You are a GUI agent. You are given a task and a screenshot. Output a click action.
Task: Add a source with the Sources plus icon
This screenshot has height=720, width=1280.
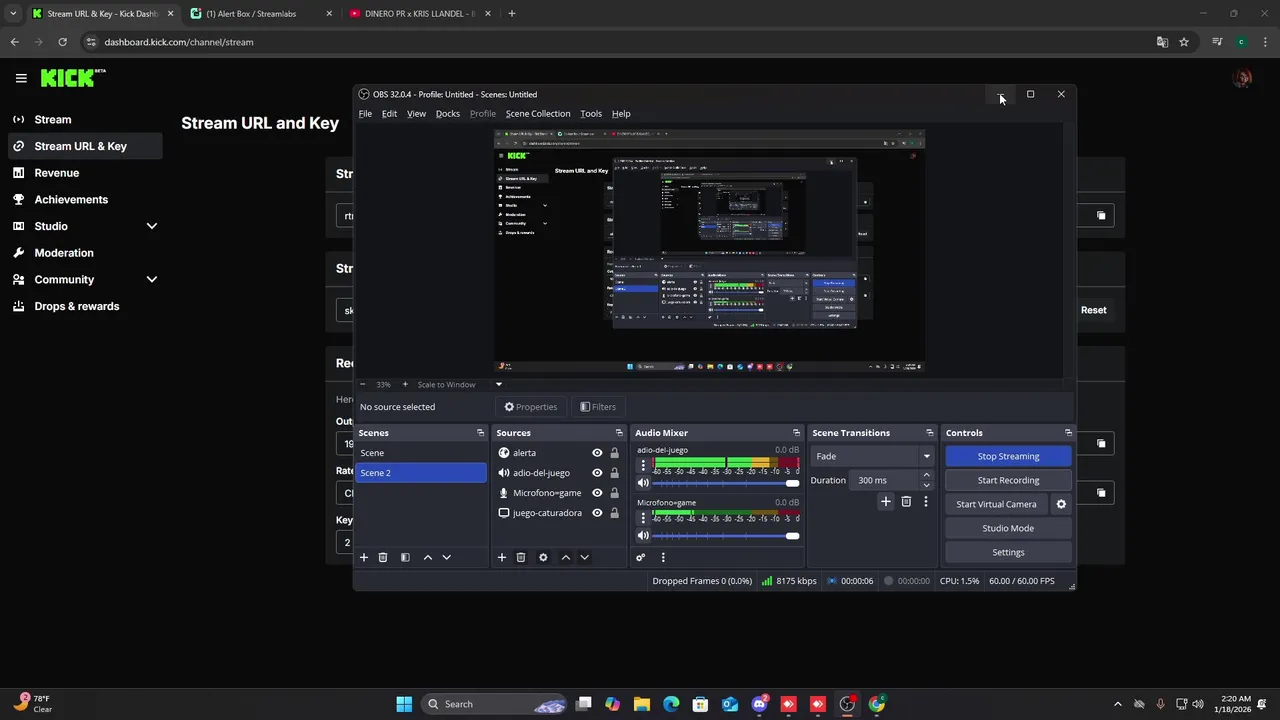(x=502, y=557)
